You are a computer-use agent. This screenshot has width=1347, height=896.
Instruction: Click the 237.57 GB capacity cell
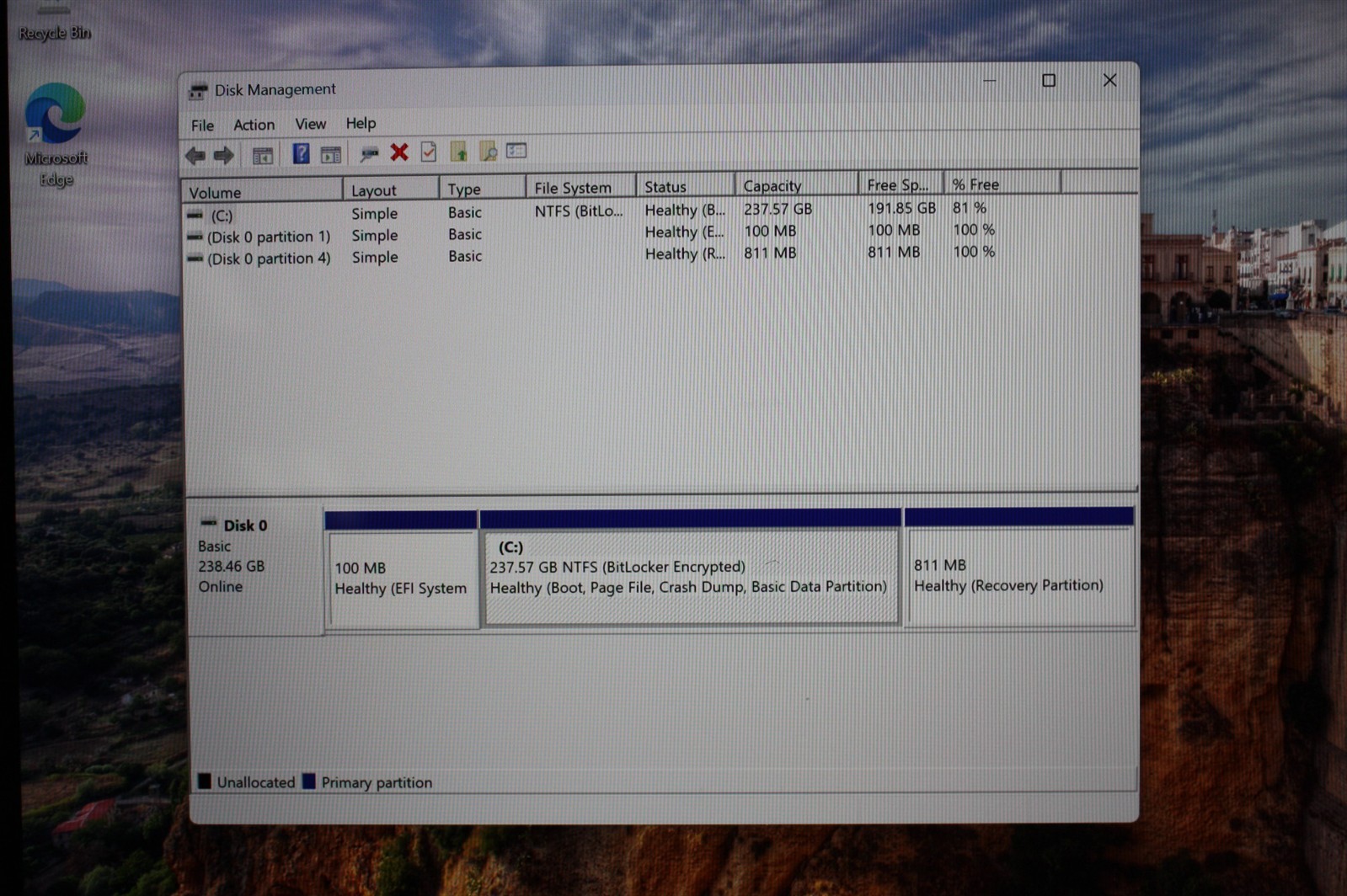pyautogui.click(x=778, y=209)
